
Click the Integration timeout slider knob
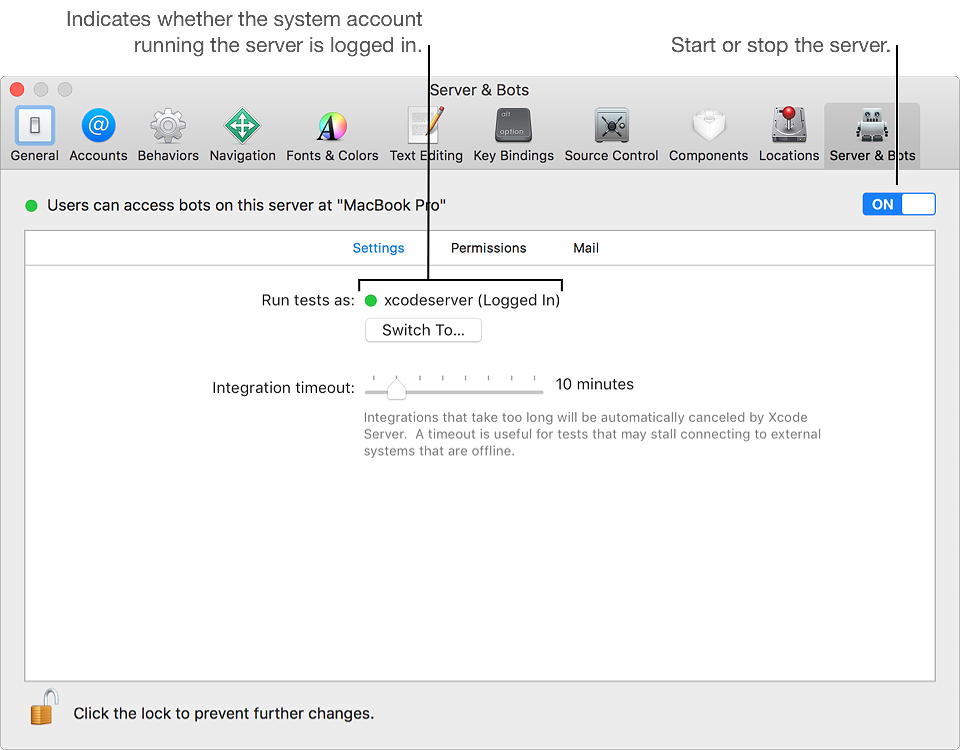pos(396,388)
